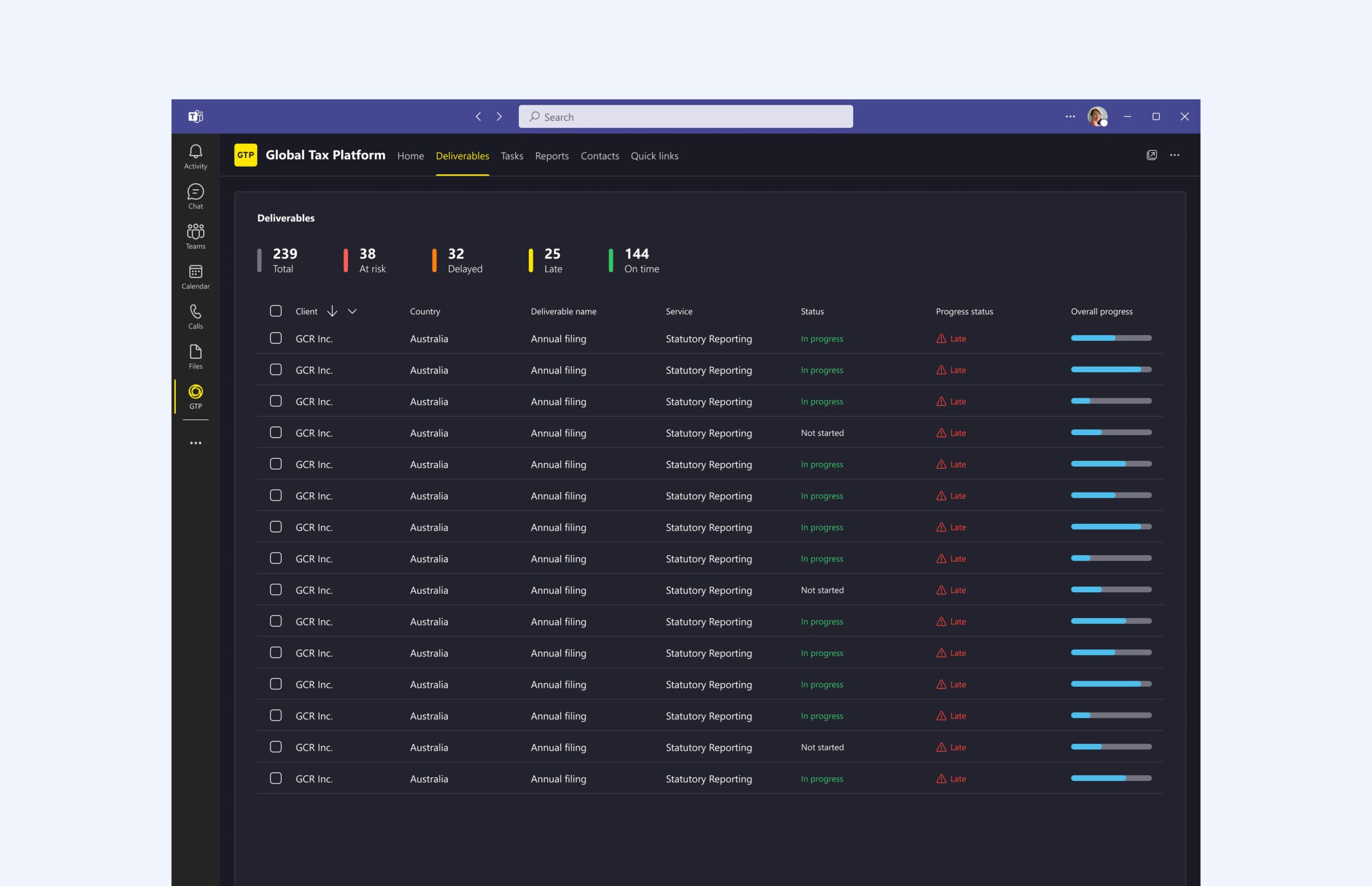Click the pop-out app icon in header

pyautogui.click(x=1151, y=155)
